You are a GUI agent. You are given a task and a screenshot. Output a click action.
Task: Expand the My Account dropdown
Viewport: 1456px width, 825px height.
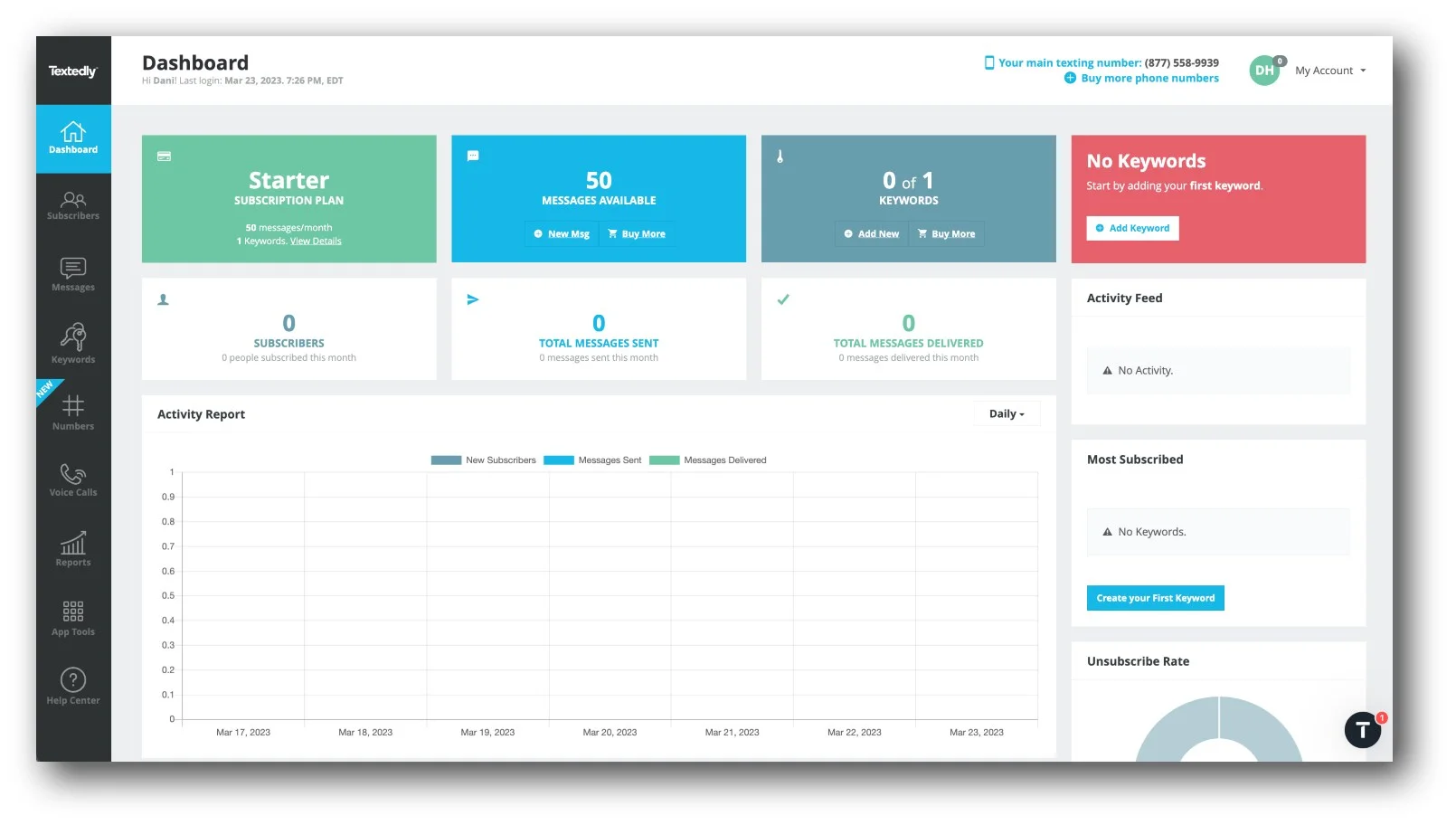(1329, 71)
